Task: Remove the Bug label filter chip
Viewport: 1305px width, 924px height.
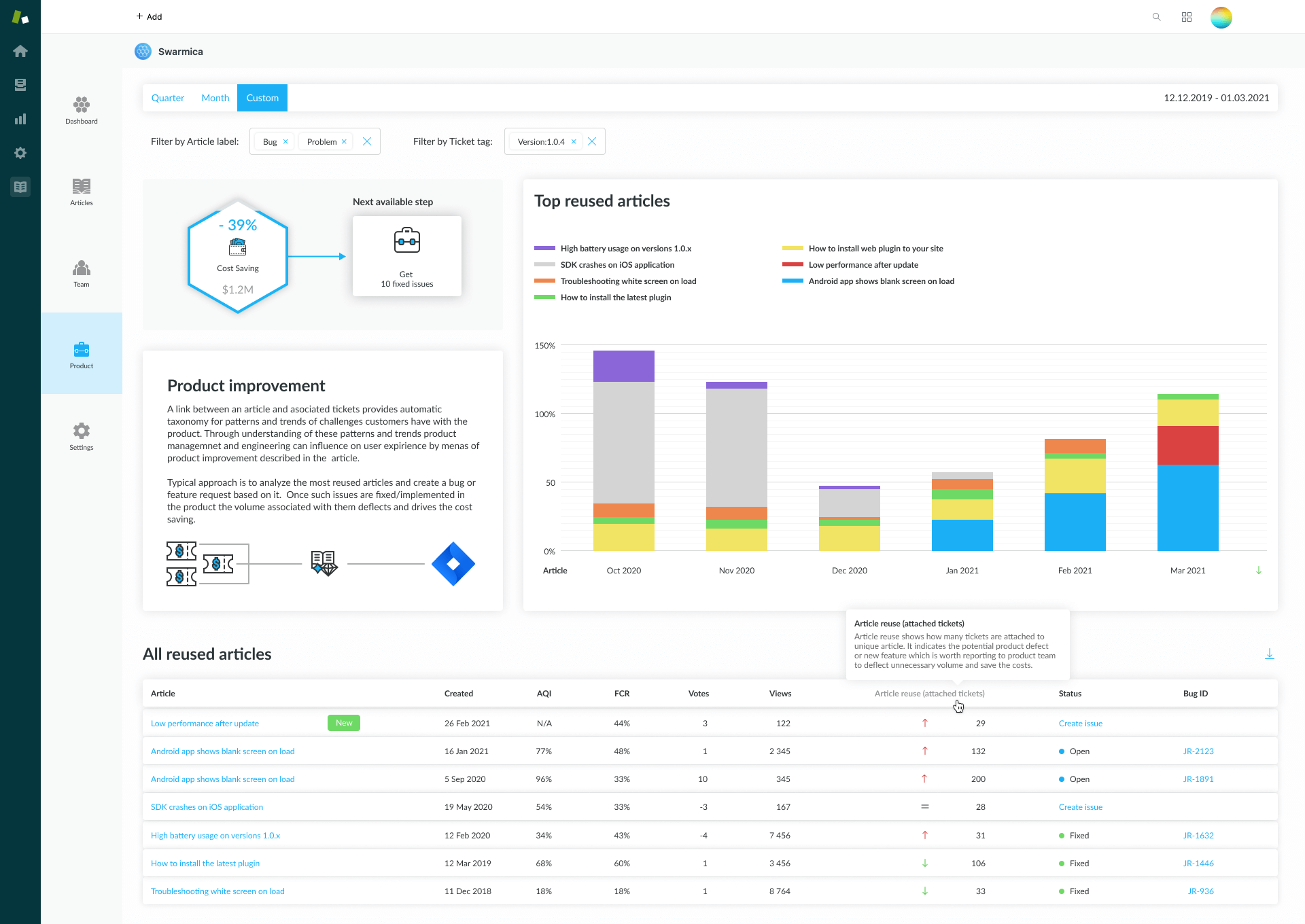Action: (285, 141)
